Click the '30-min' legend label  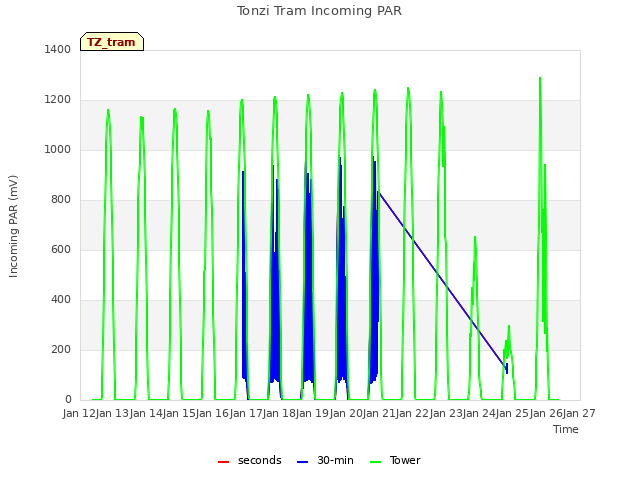tap(335, 460)
